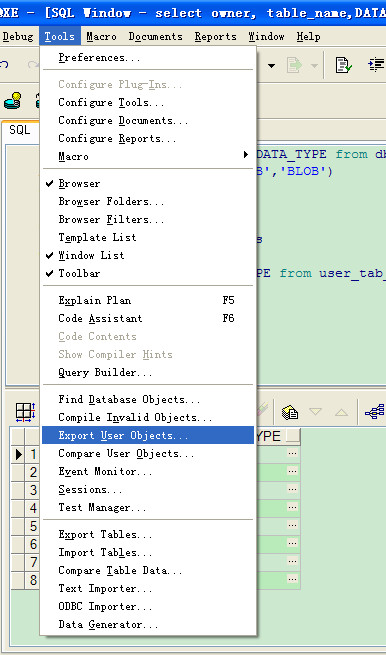Launch Code Assistant menu entry
Viewport: 386px width, 655px height.
[x=148, y=318]
